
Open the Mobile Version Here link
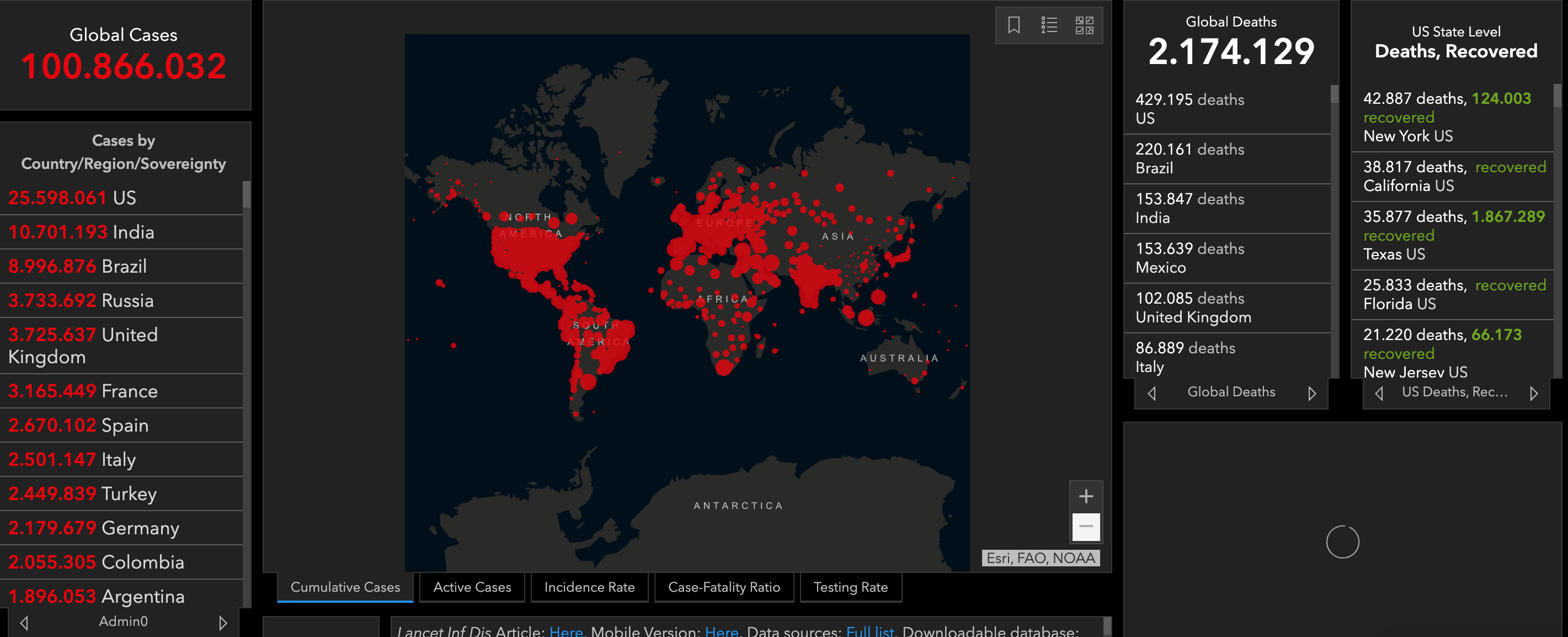[721, 631]
